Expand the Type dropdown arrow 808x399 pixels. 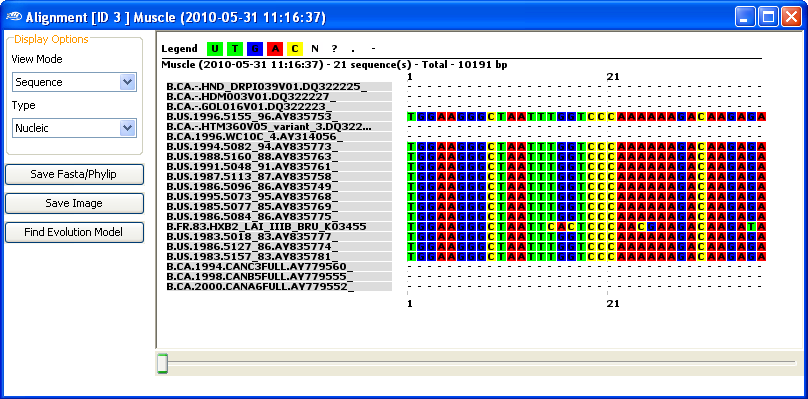click(x=128, y=128)
